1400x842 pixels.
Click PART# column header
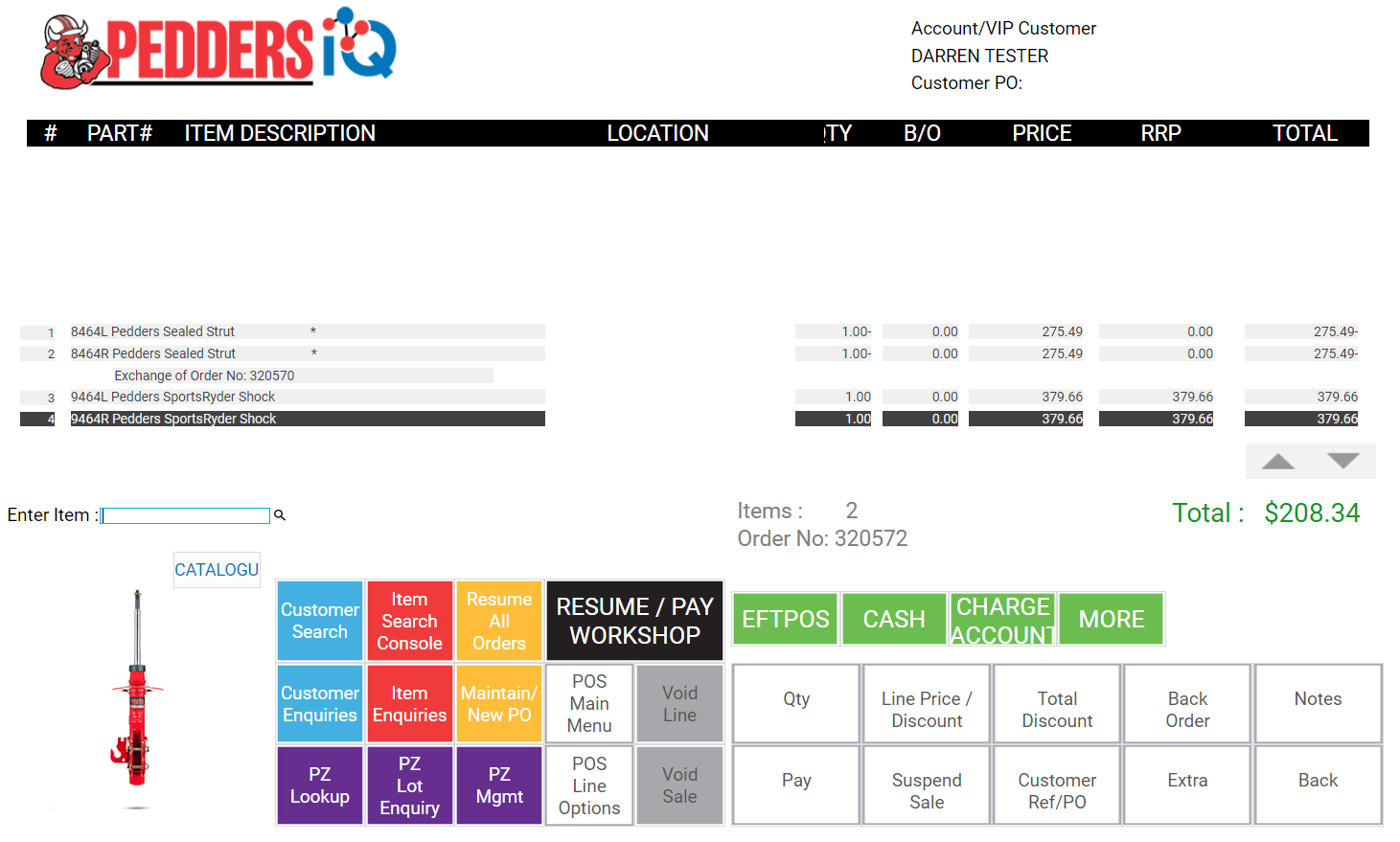click(x=120, y=133)
